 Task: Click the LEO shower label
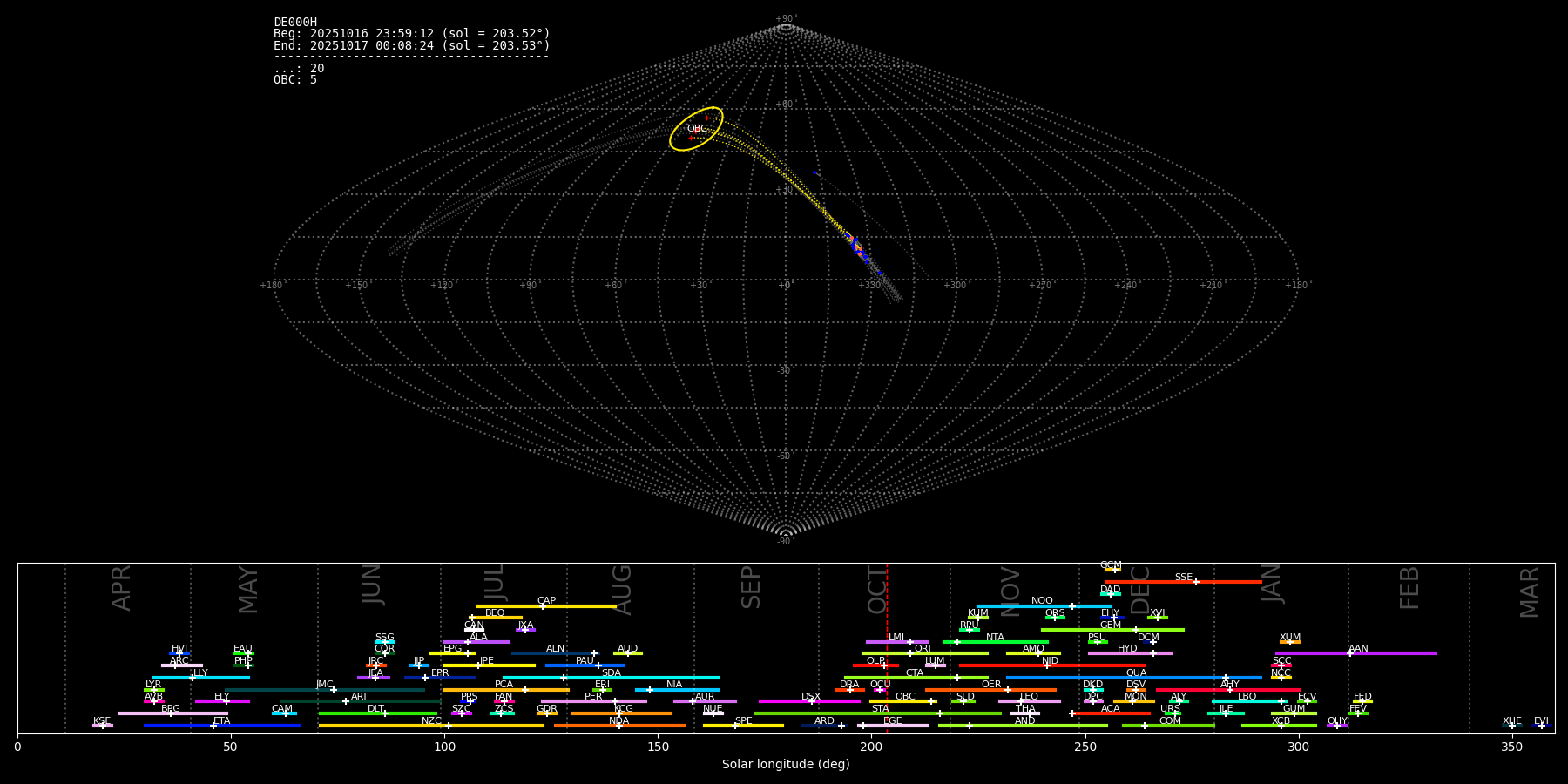click(1029, 697)
